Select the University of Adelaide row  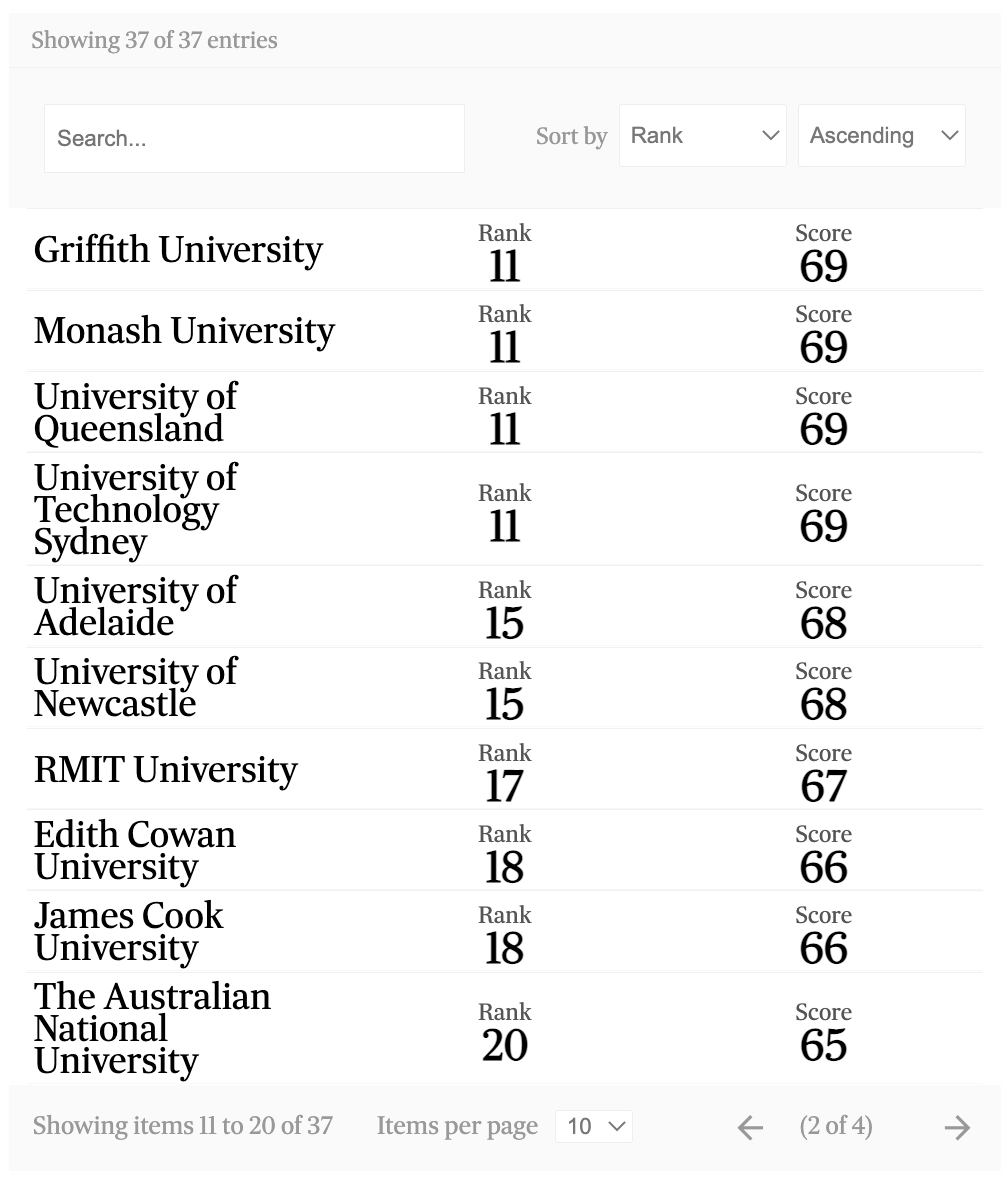point(135,606)
